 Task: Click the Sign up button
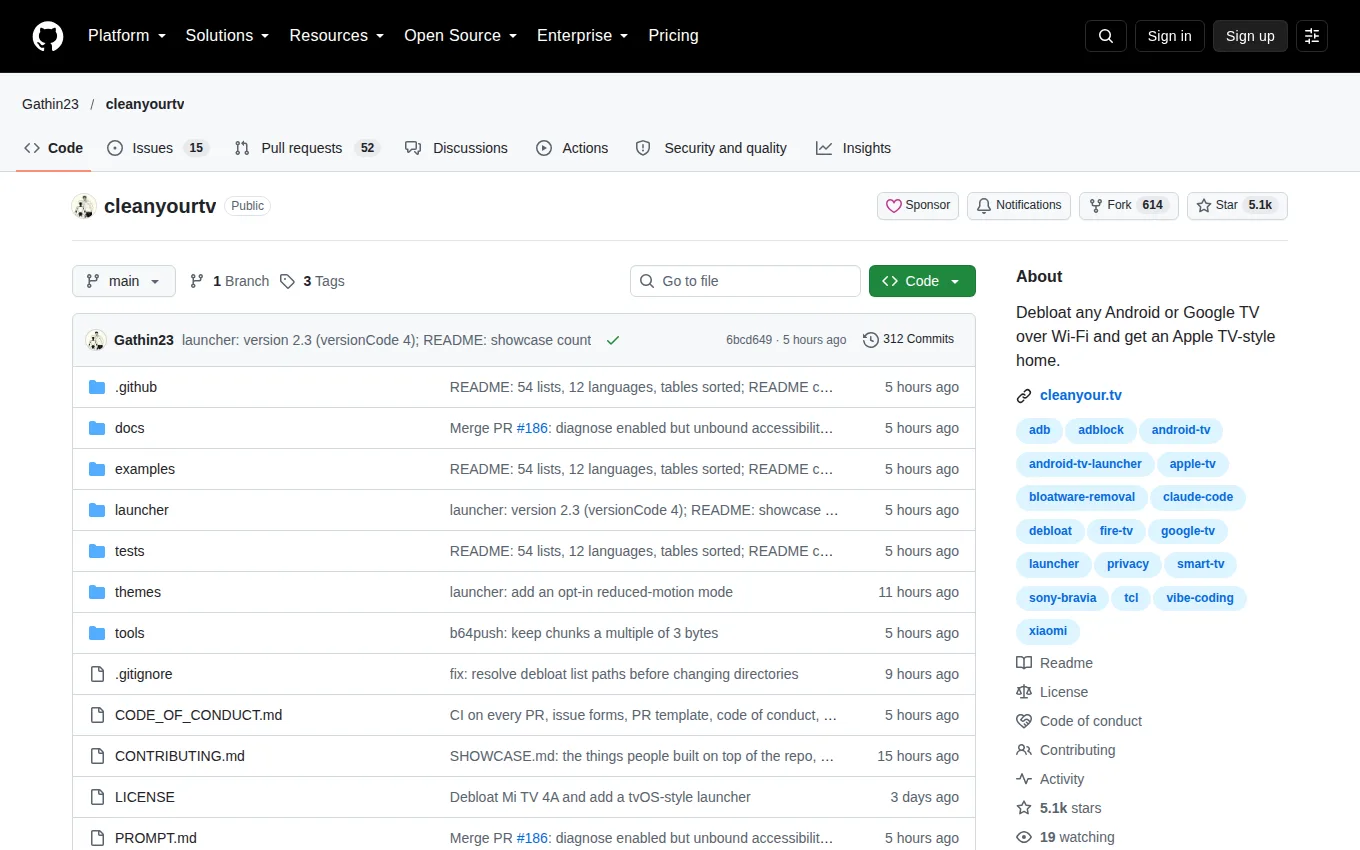point(1250,36)
